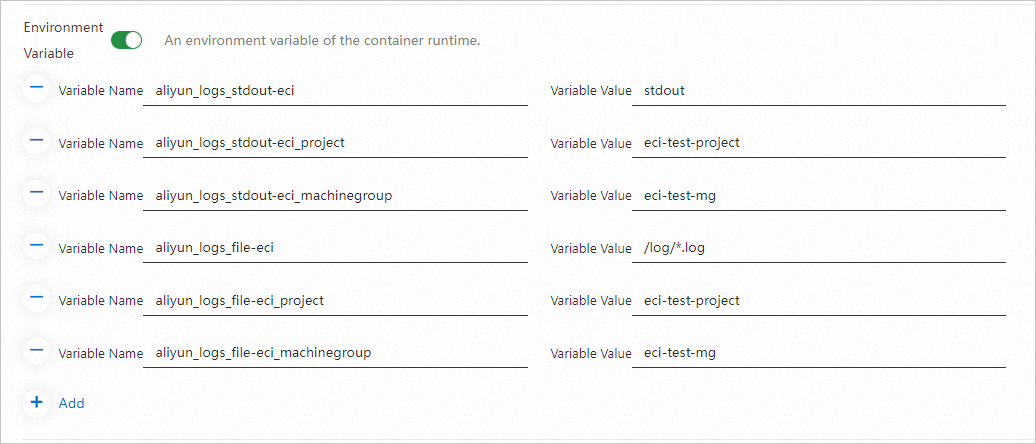
Task: Click the plus icon to add variable
Action: pos(37,402)
